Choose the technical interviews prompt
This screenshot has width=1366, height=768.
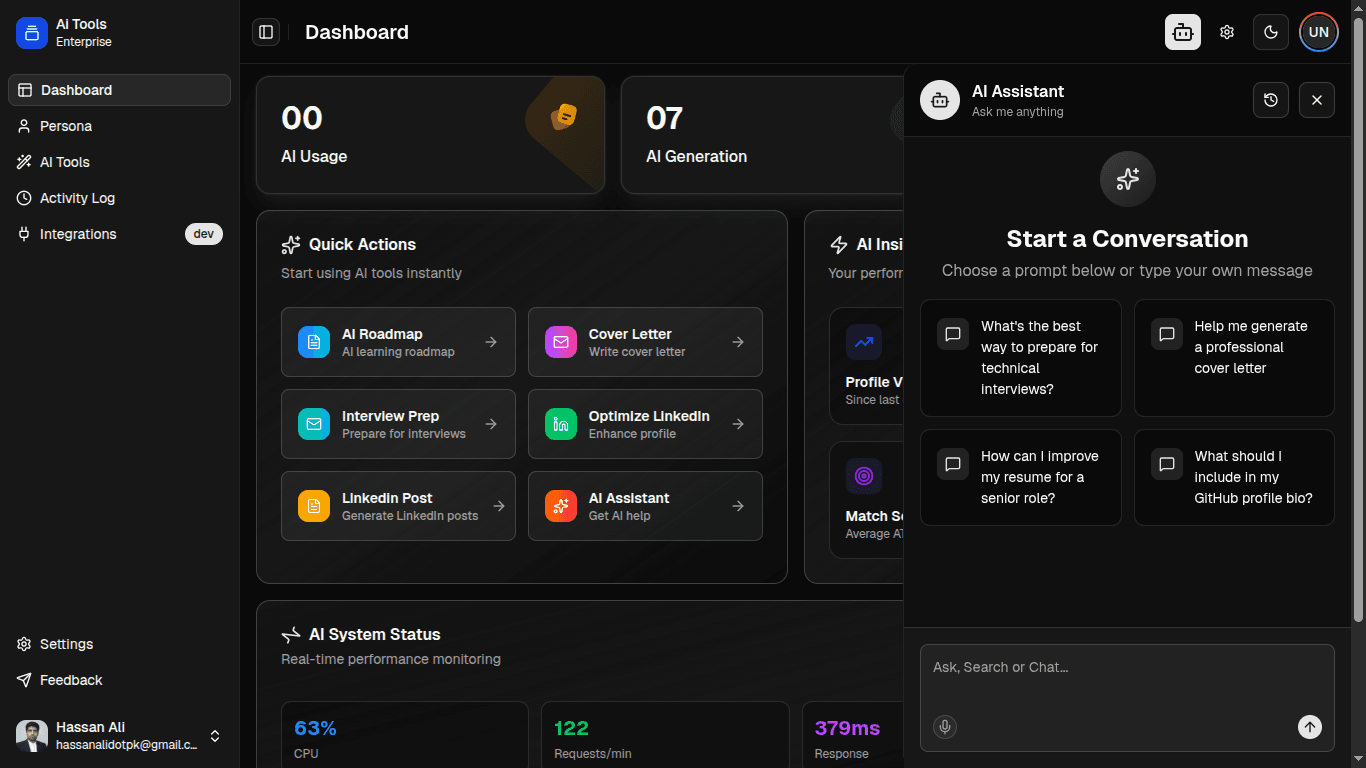[1021, 358]
